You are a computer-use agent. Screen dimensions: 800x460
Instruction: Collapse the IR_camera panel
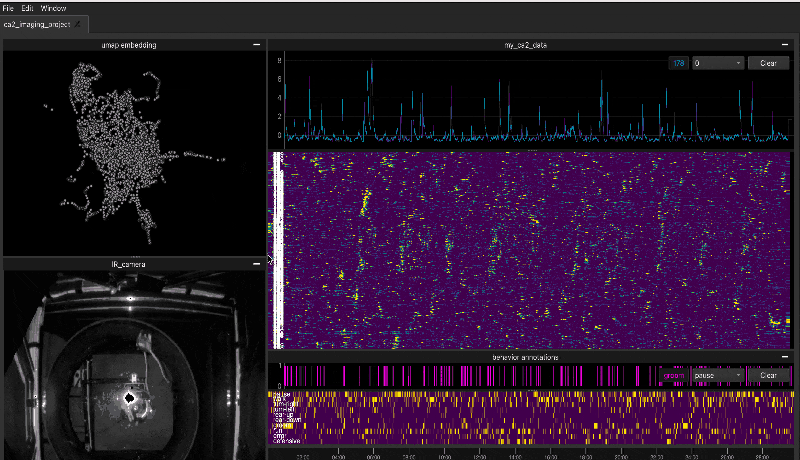click(x=257, y=264)
